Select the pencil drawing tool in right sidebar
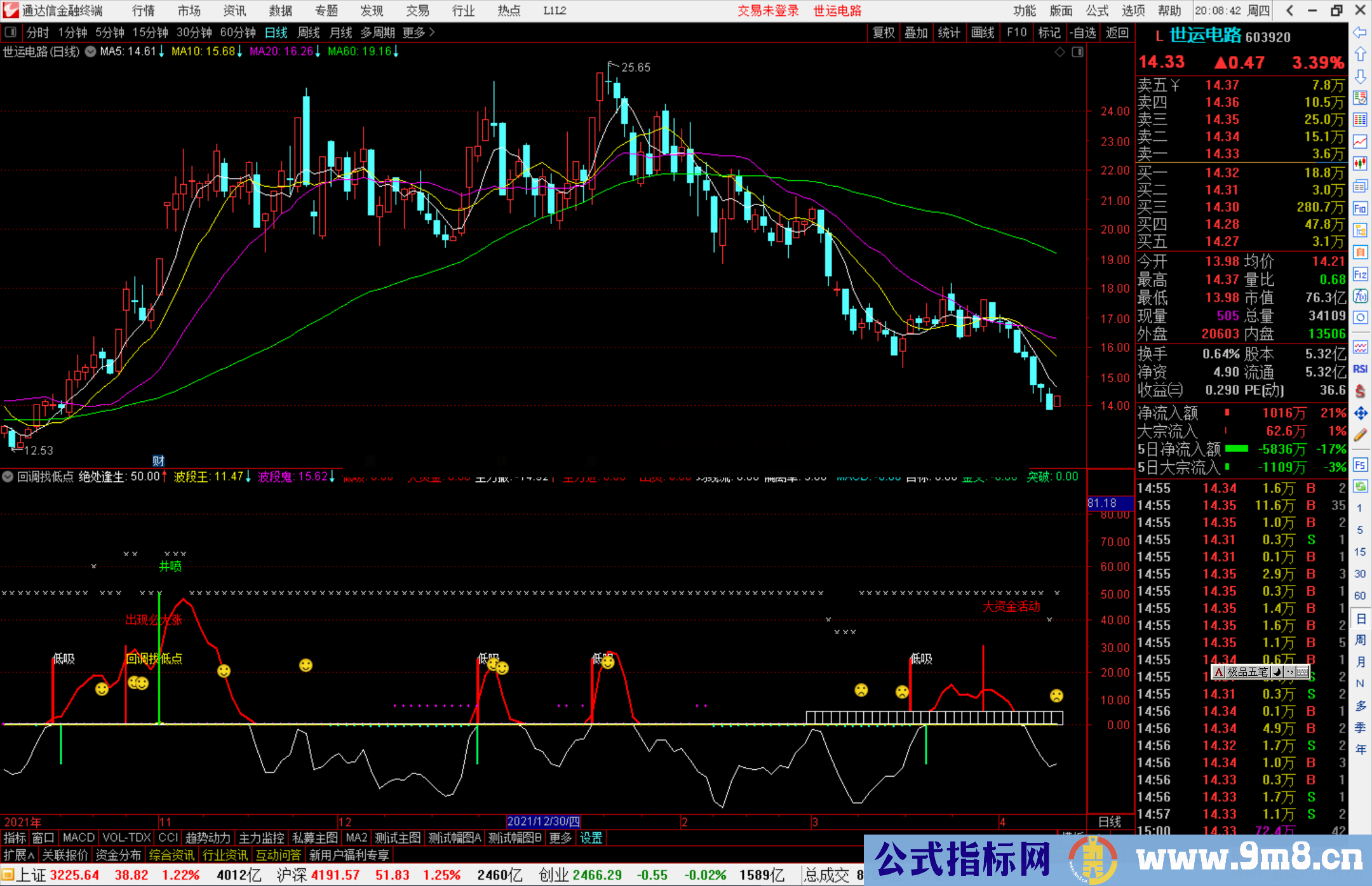 (1361, 434)
